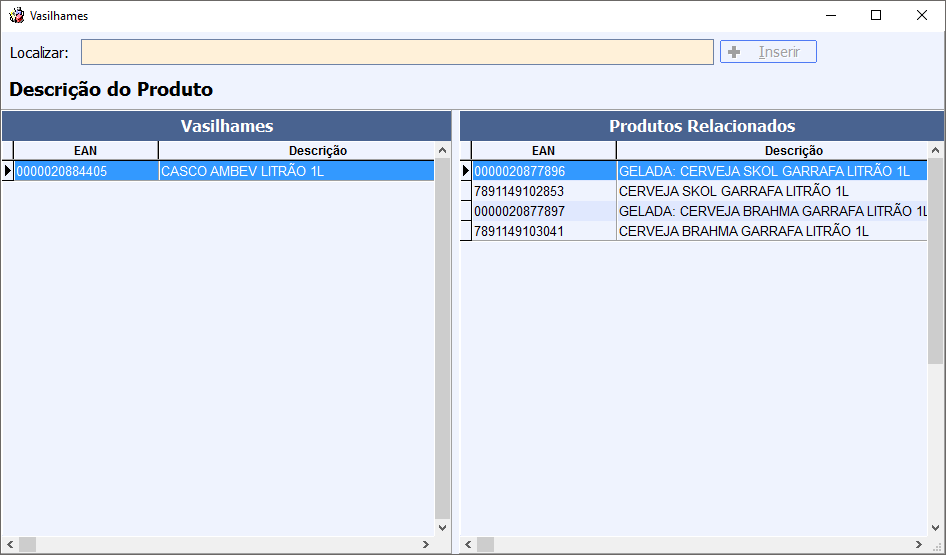Close the Vasilhames window
The image size is (946, 555).
[x=922, y=16]
